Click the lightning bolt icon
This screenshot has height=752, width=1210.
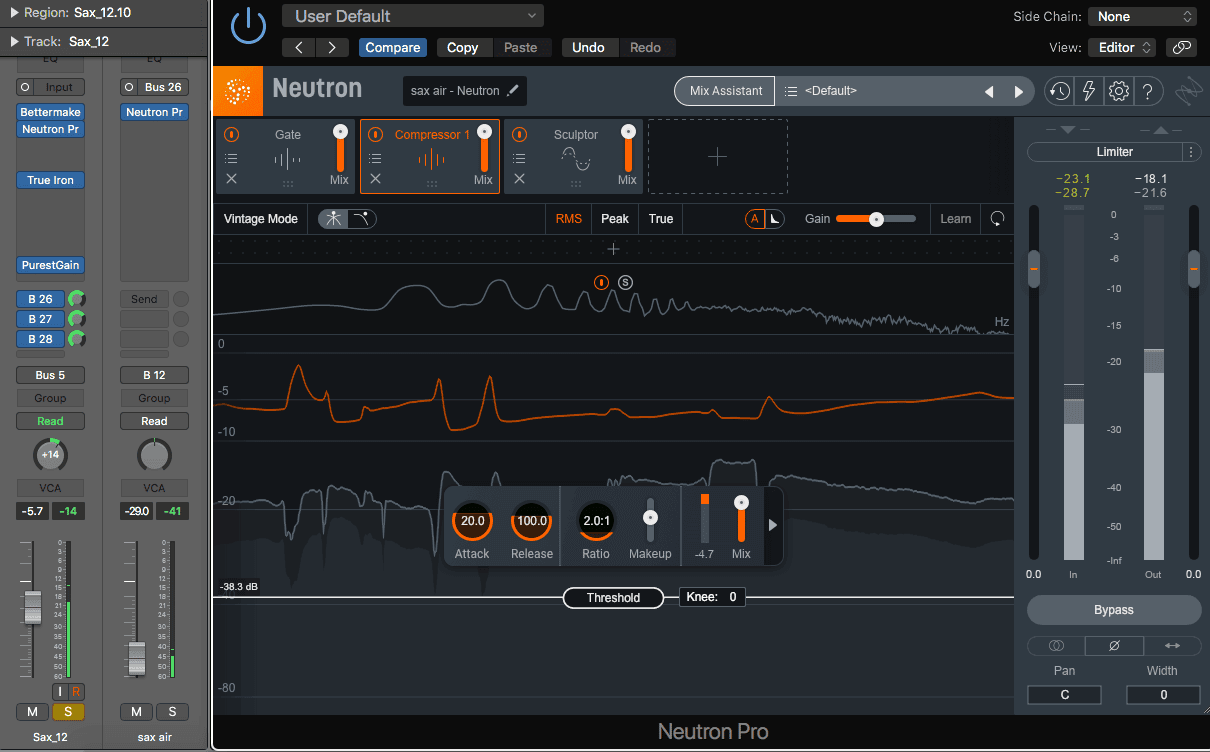point(1089,91)
